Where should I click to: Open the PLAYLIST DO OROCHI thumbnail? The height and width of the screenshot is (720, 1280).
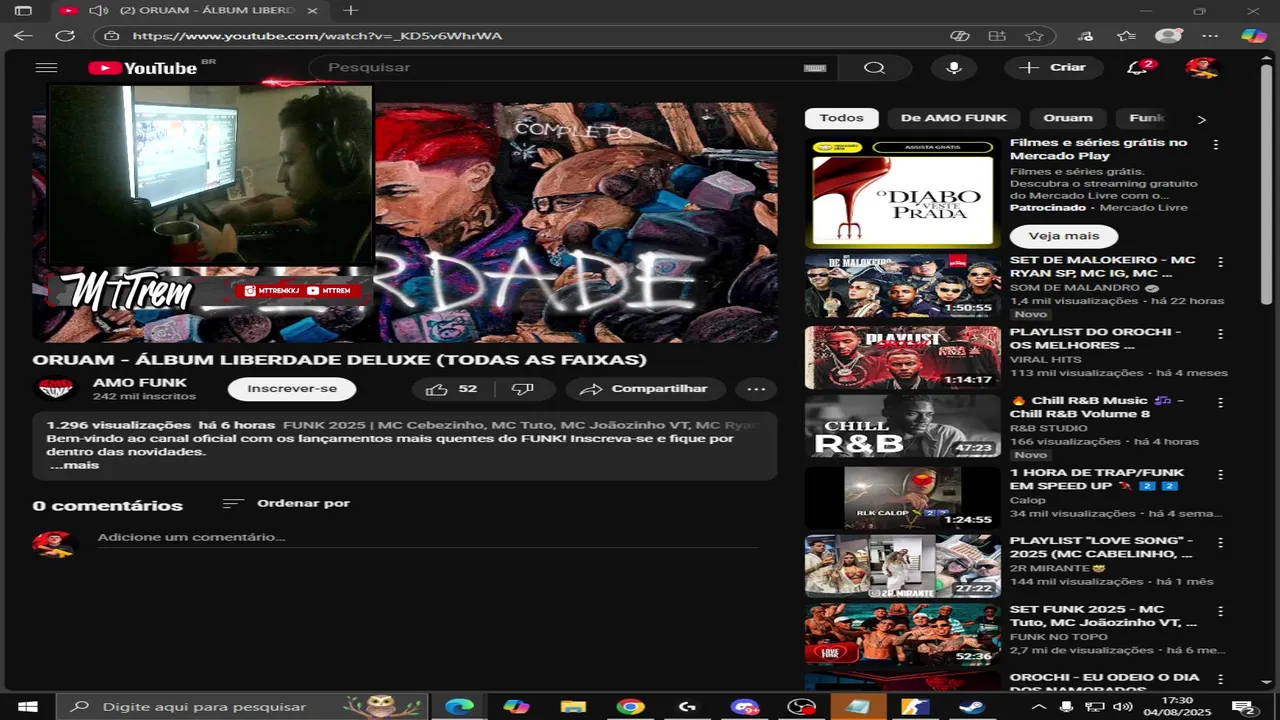point(902,357)
